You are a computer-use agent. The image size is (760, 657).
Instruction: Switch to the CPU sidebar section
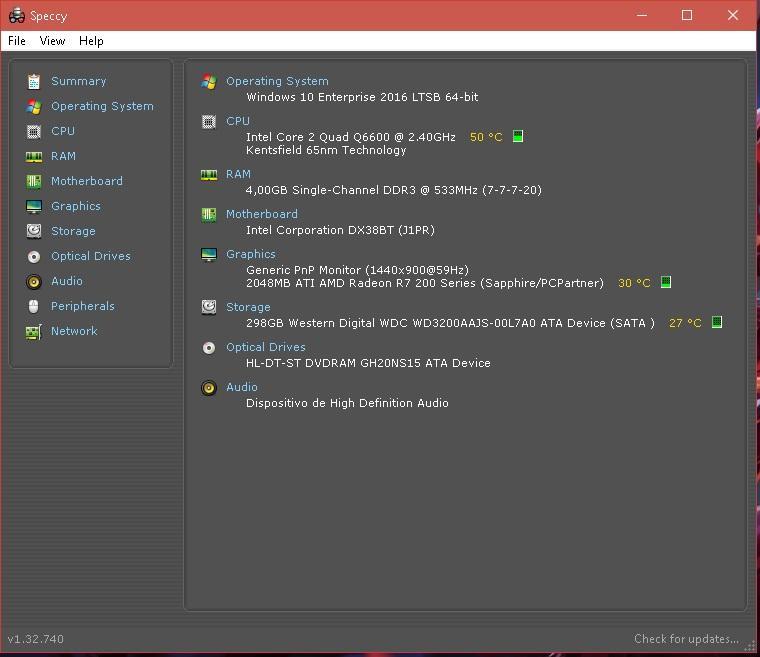coord(63,131)
